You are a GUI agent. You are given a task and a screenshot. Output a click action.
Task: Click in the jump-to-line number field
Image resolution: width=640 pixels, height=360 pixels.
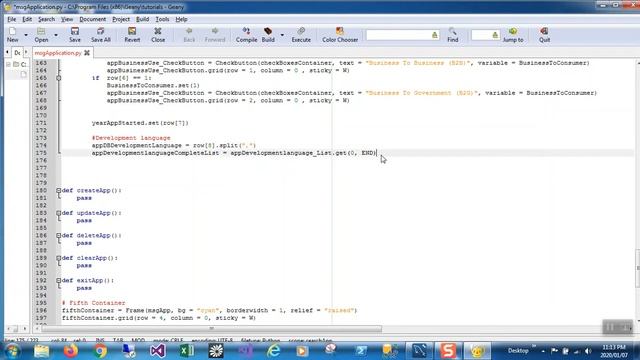pos(482,35)
